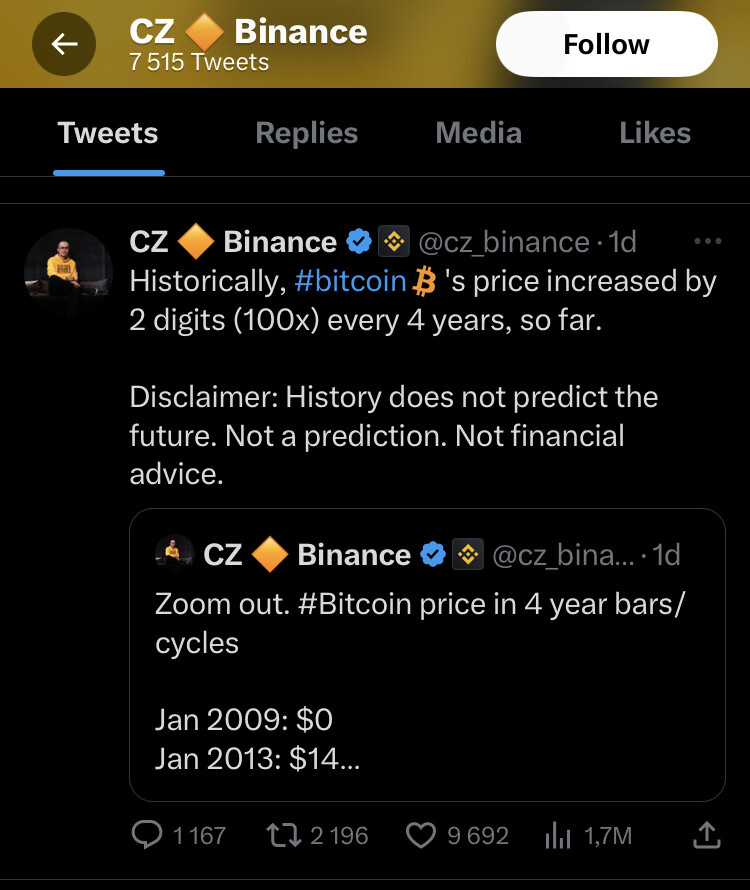Open the @cz_binance handle on main tweet
The image size is (750, 890).
504,242
